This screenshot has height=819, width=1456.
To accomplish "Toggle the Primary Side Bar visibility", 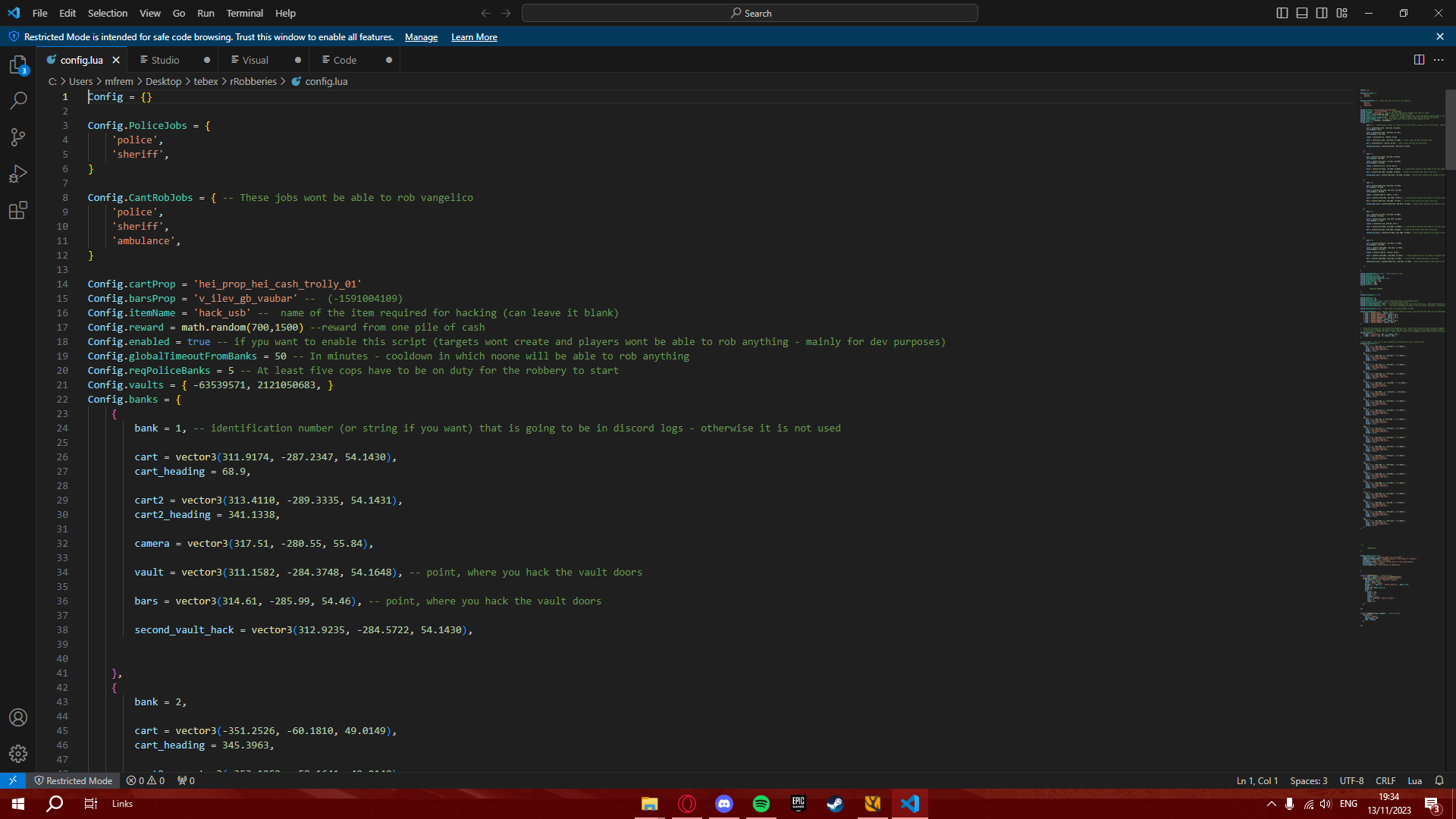I will 1282,13.
